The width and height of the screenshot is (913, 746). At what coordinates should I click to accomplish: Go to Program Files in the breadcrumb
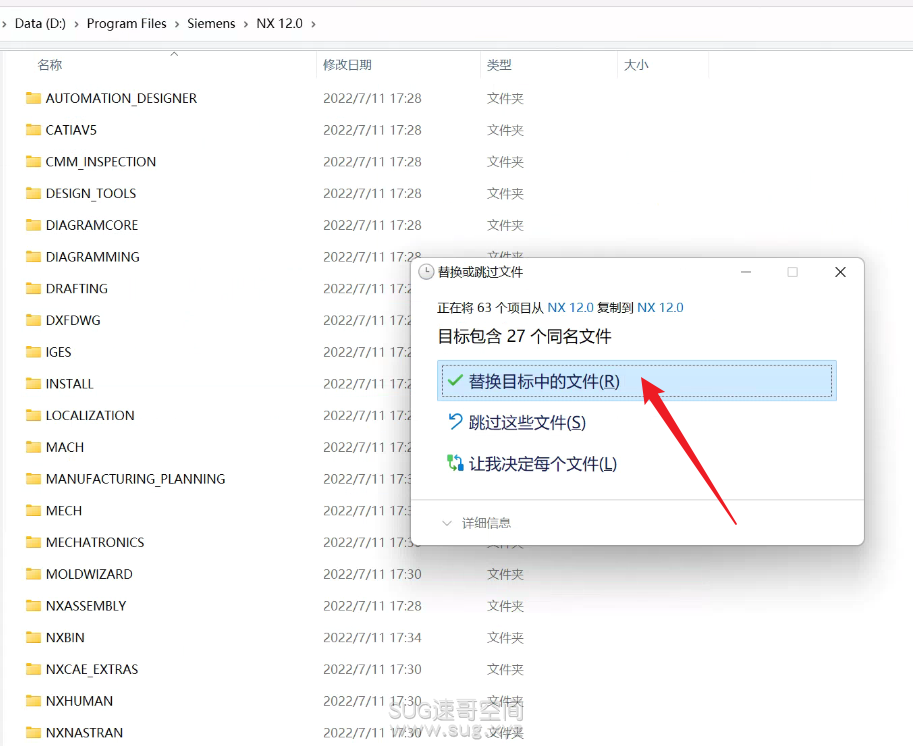126,23
